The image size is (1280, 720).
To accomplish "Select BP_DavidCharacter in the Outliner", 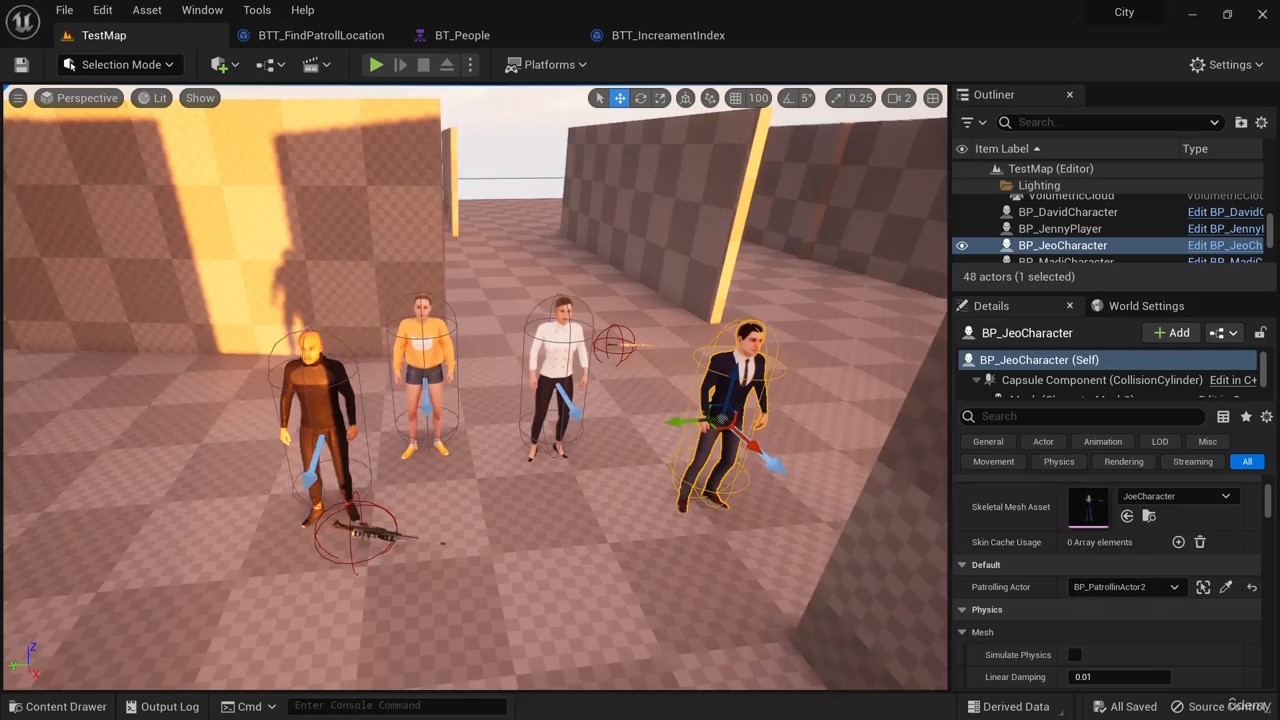I will tap(1067, 212).
